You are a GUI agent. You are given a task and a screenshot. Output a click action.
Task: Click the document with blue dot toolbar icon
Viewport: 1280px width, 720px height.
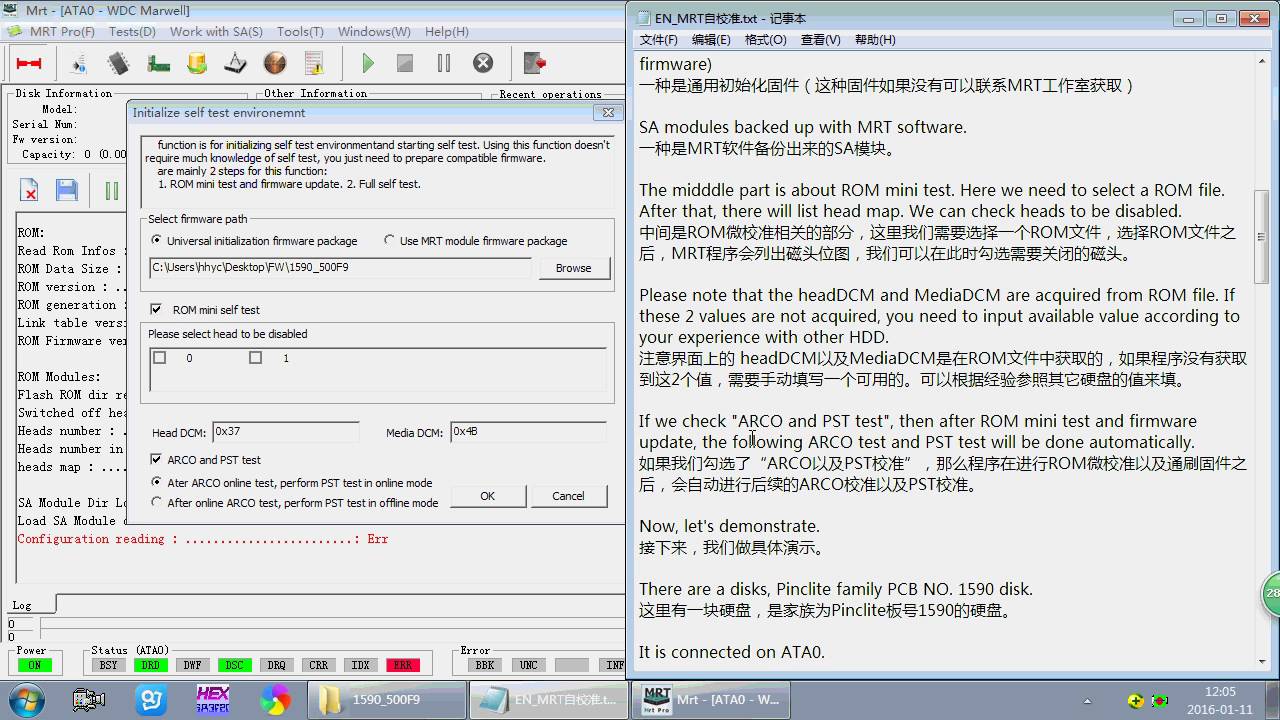(79, 63)
